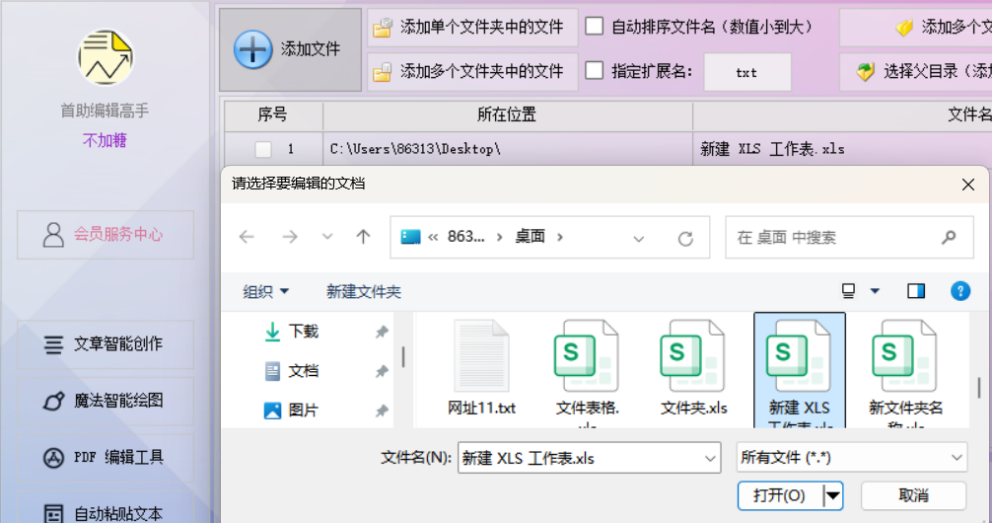Click the blue plus 添加文件 button
This screenshot has height=523, width=992.
290,49
